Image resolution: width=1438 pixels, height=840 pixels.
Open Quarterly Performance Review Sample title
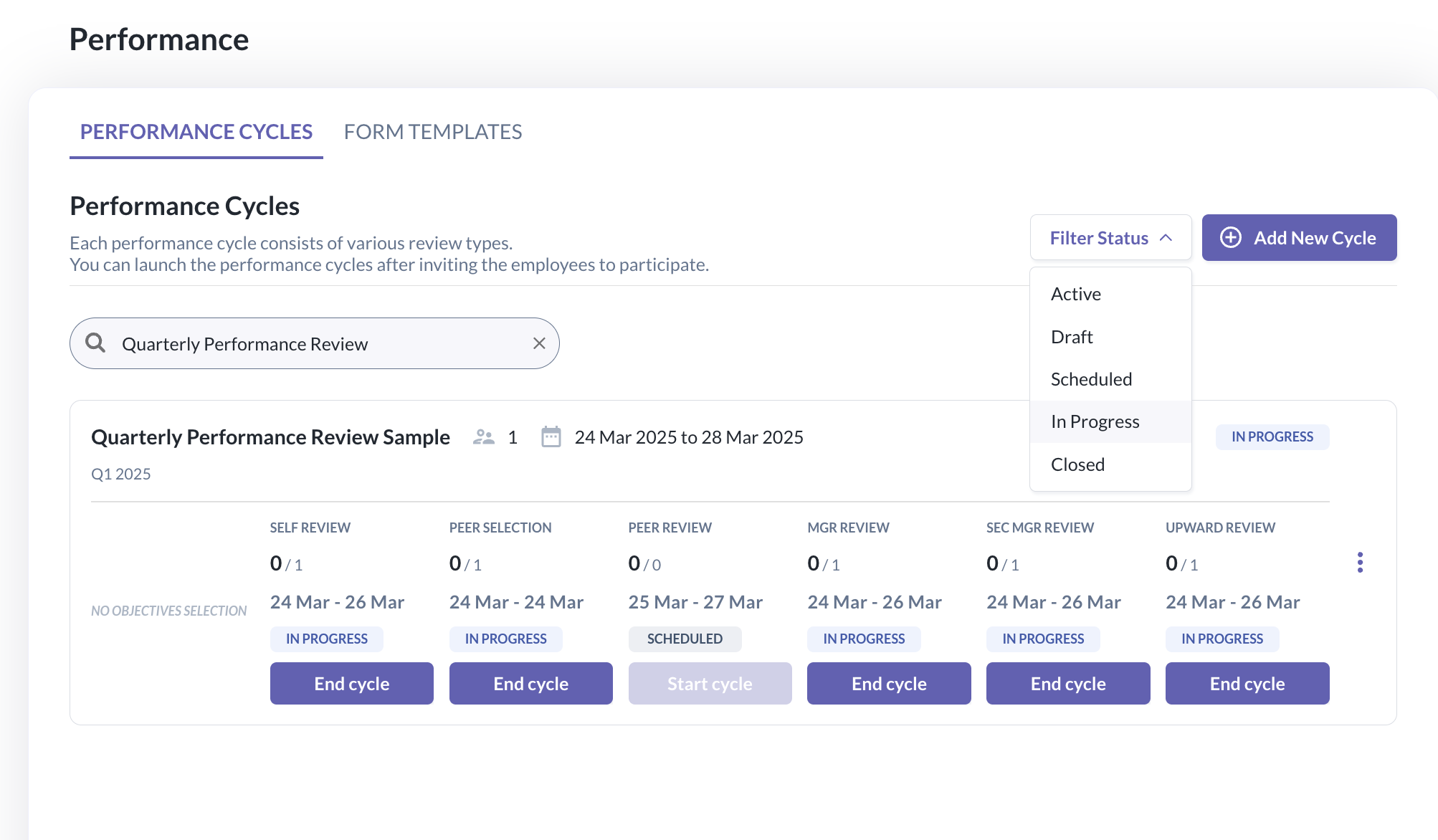270,437
